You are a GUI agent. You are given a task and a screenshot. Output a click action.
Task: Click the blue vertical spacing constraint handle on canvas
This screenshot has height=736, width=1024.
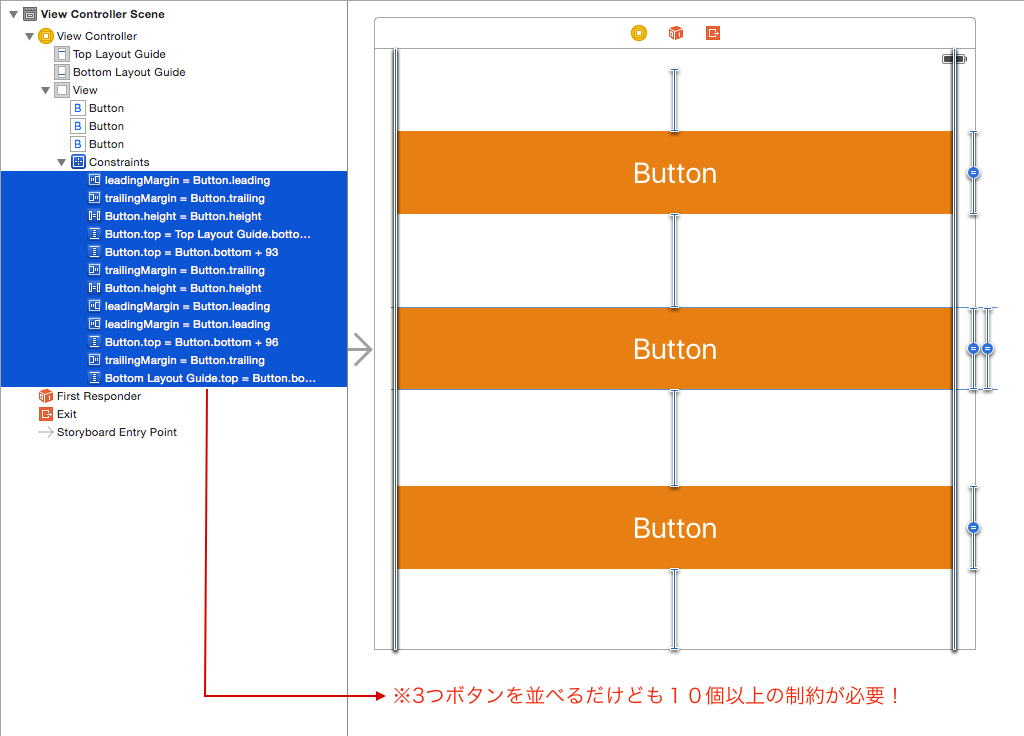tap(973, 172)
